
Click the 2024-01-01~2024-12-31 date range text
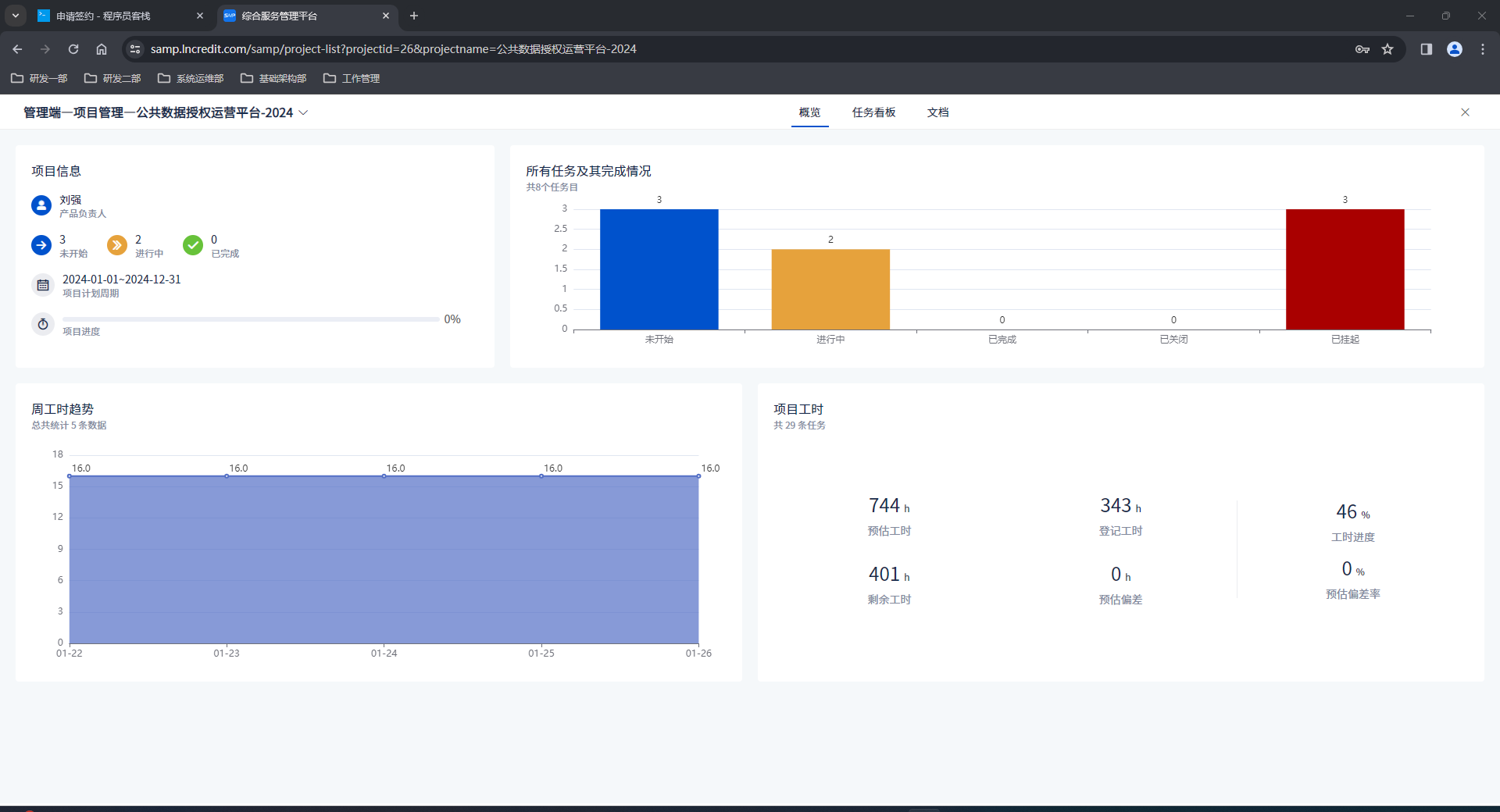(x=122, y=280)
